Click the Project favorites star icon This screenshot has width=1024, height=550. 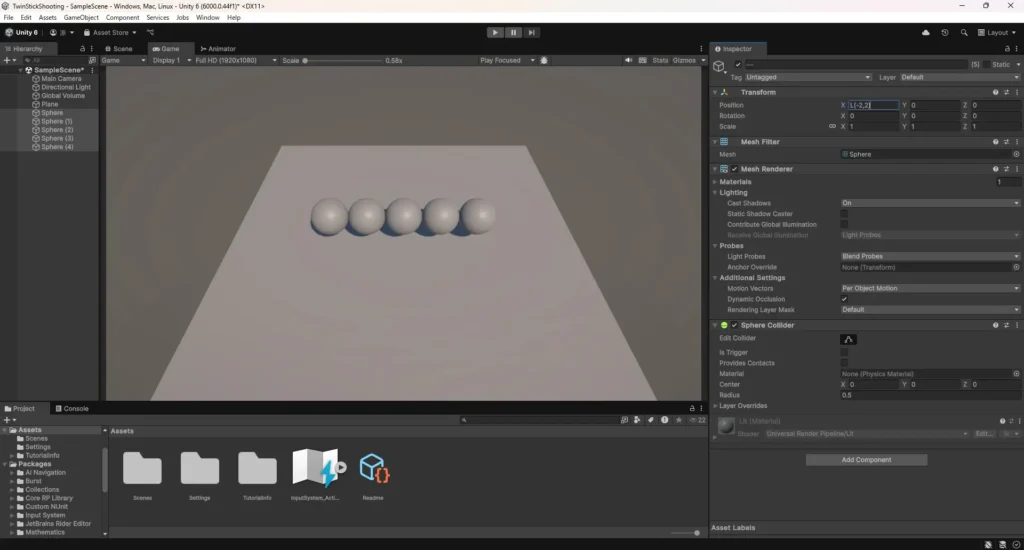coord(679,420)
